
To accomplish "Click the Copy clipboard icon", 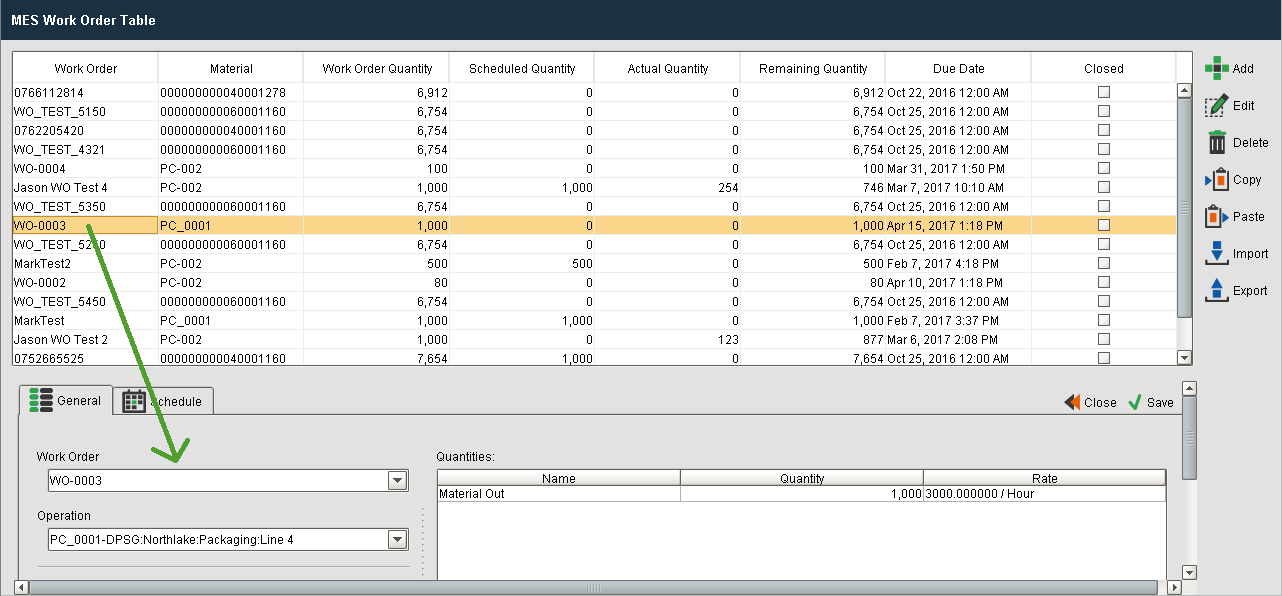I will pyautogui.click(x=1216, y=180).
